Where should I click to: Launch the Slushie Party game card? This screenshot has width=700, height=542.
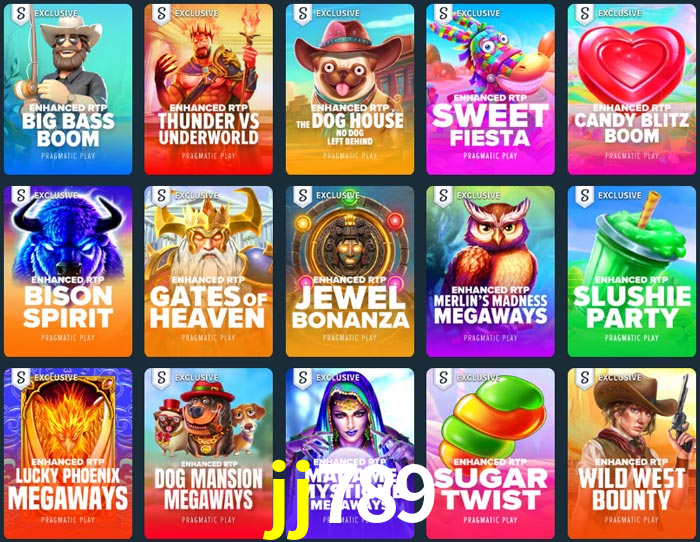tap(632, 271)
